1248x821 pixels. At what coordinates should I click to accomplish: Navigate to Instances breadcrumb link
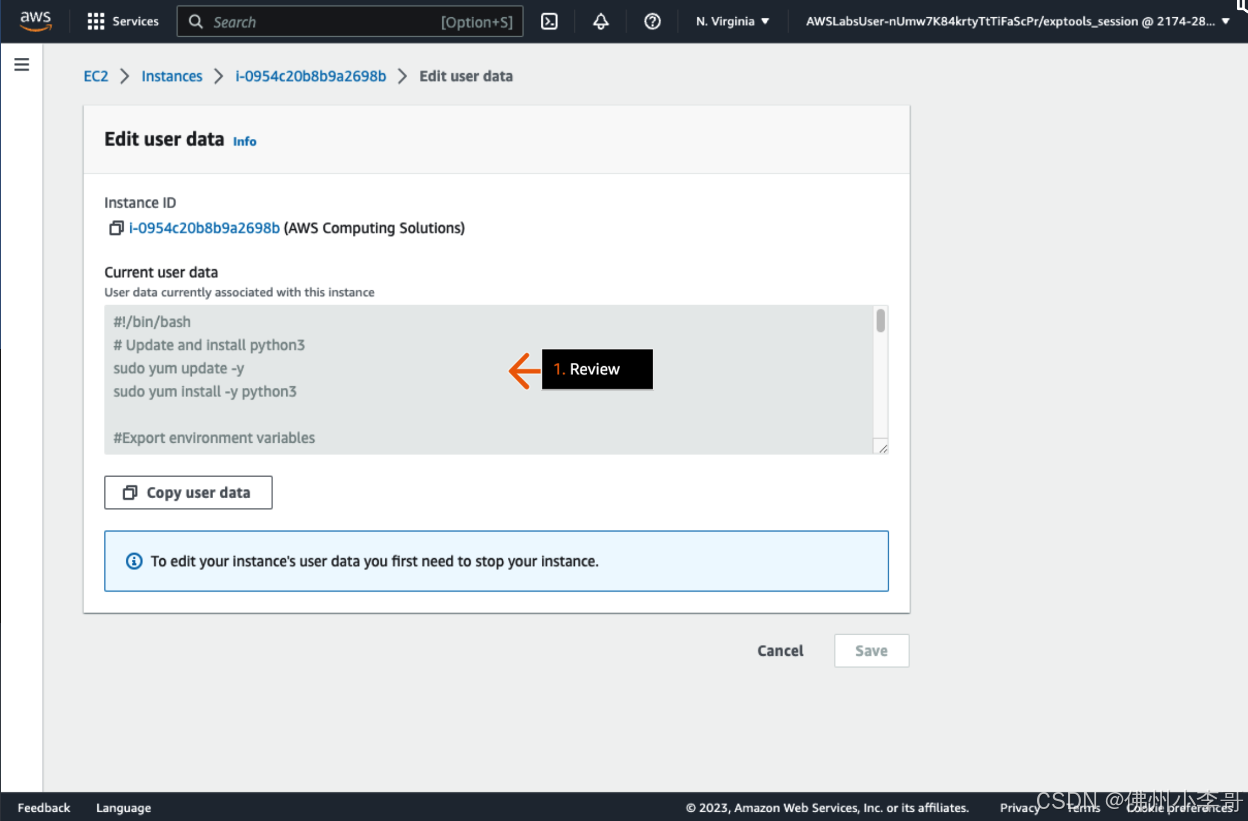(x=172, y=76)
